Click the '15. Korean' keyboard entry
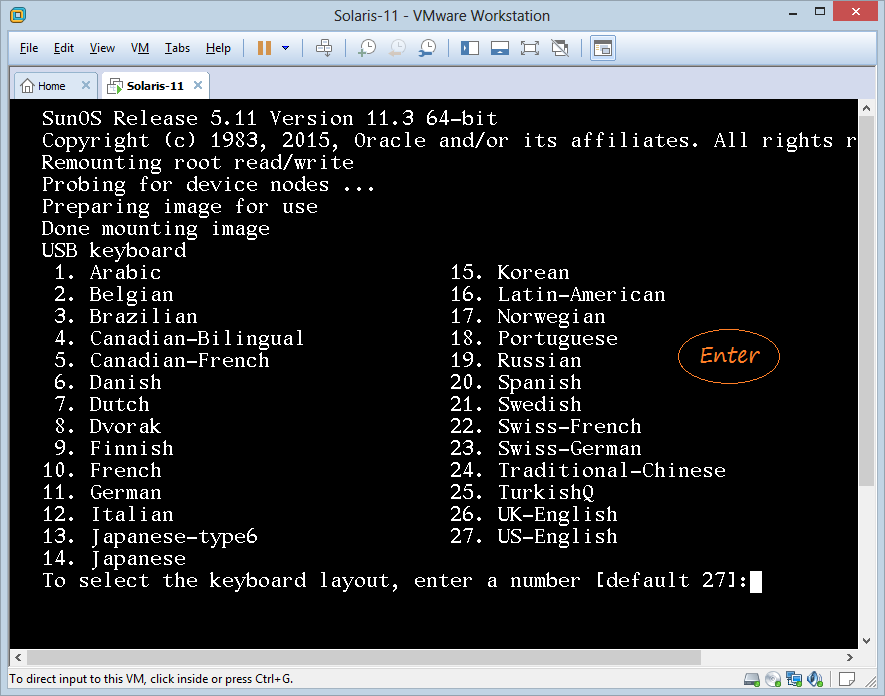 [x=510, y=272]
